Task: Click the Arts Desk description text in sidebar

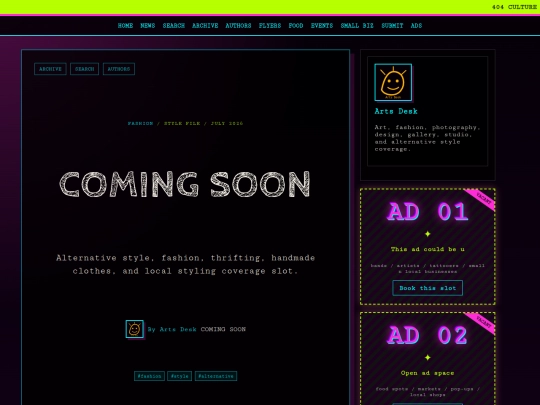Action: pyautogui.click(x=427, y=138)
